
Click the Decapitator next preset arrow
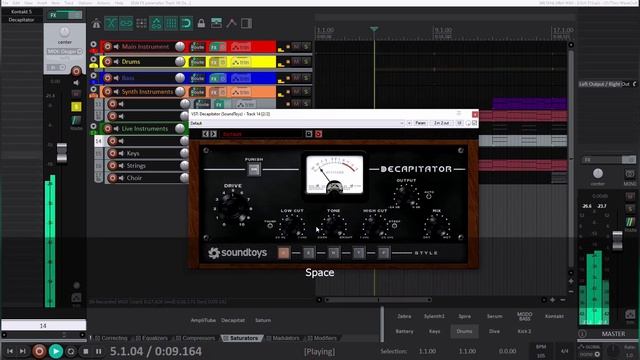point(213,134)
